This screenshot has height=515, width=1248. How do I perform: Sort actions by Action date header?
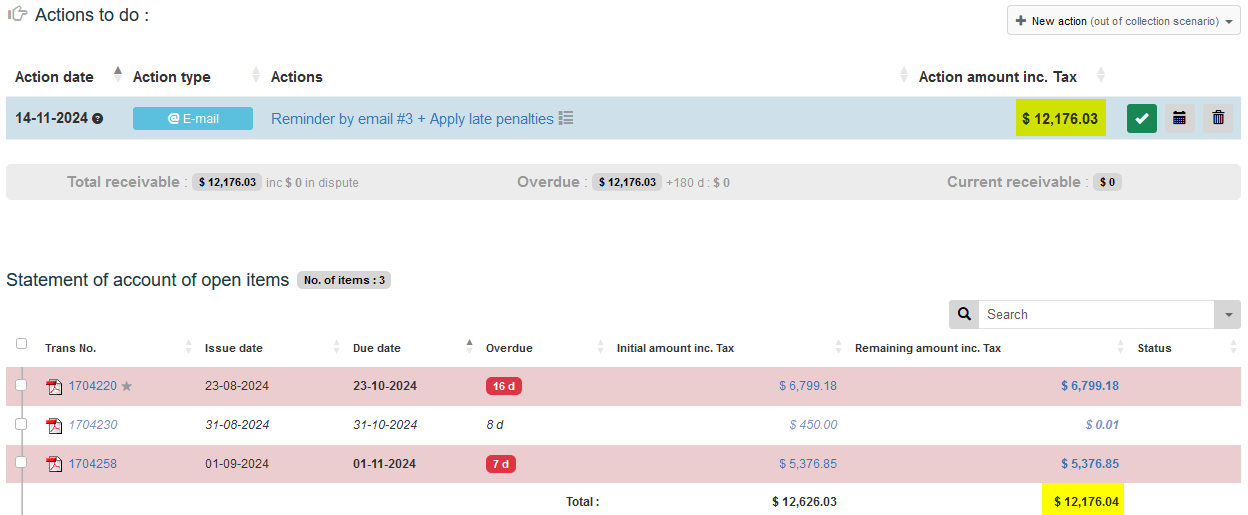coord(54,77)
